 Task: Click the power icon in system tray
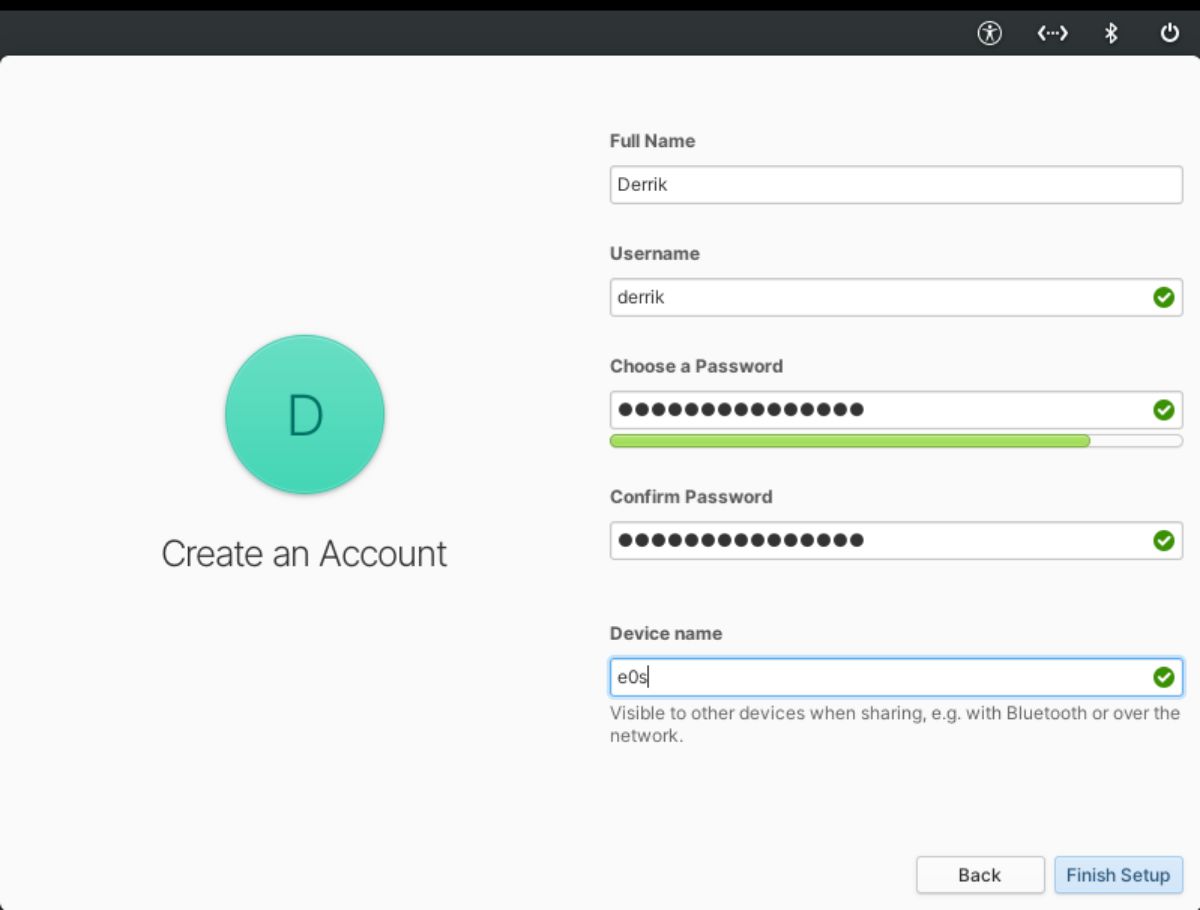point(1168,33)
